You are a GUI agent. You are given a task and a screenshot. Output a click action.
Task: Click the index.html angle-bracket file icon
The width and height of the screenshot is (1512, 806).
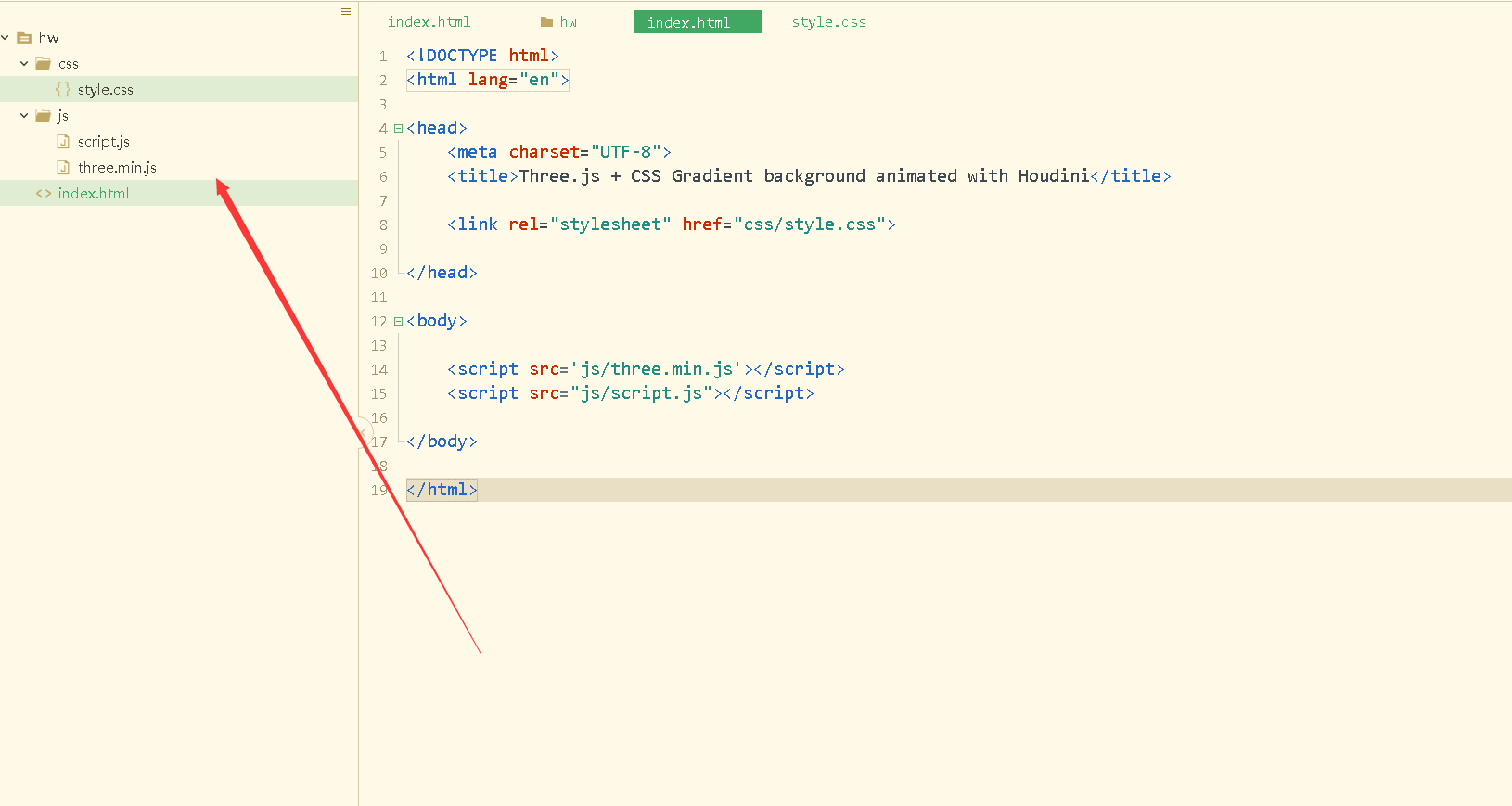(x=43, y=193)
